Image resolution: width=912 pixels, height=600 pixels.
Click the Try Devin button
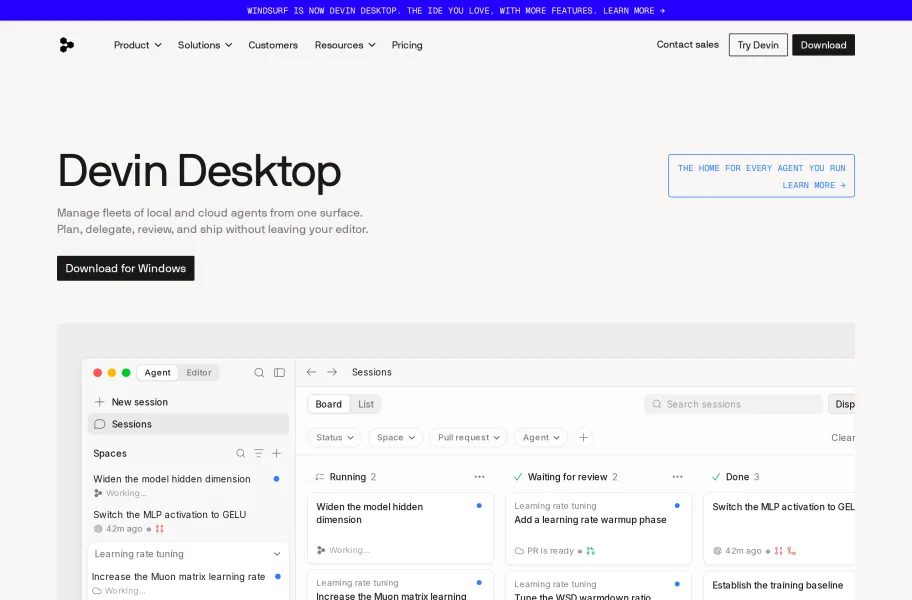758,45
